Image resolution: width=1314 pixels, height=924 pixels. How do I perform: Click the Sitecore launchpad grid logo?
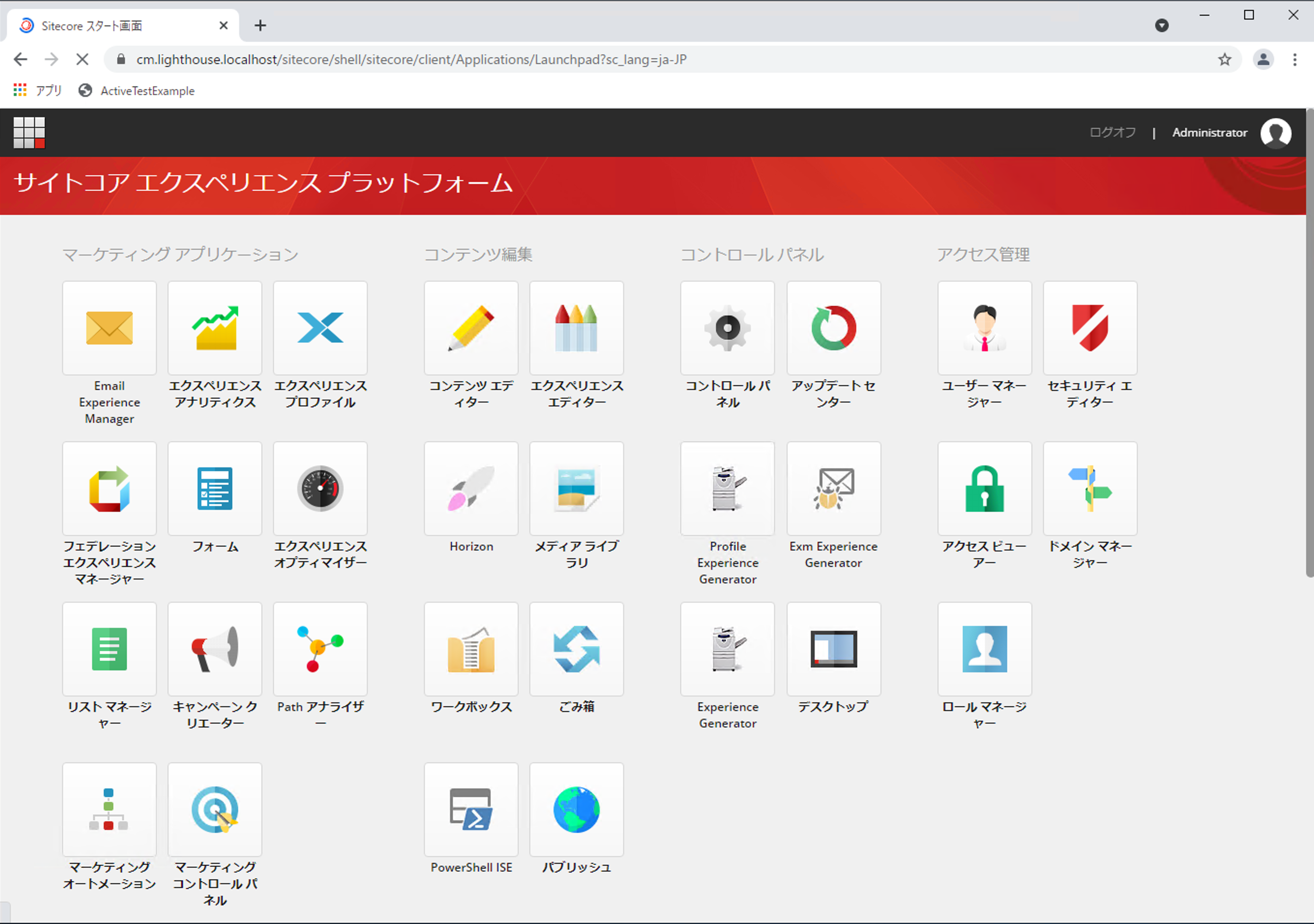(29, 133)
